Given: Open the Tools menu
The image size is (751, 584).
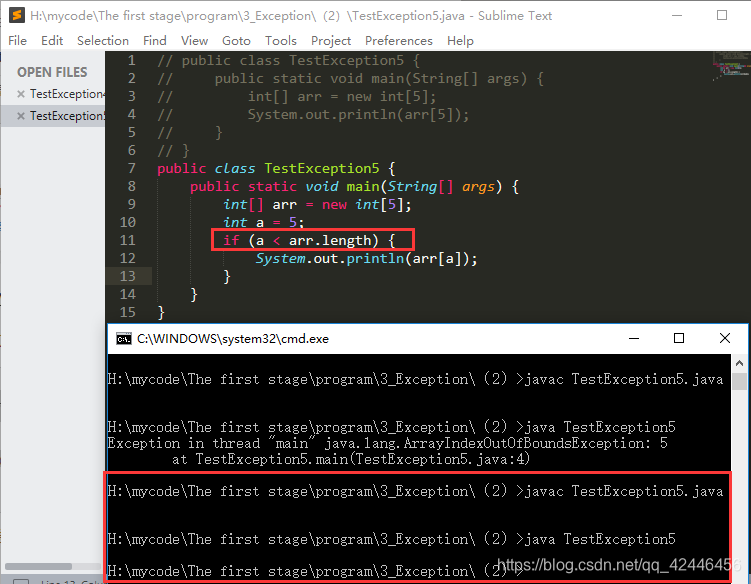Looking at the screenshot, I should coord(281,41).
